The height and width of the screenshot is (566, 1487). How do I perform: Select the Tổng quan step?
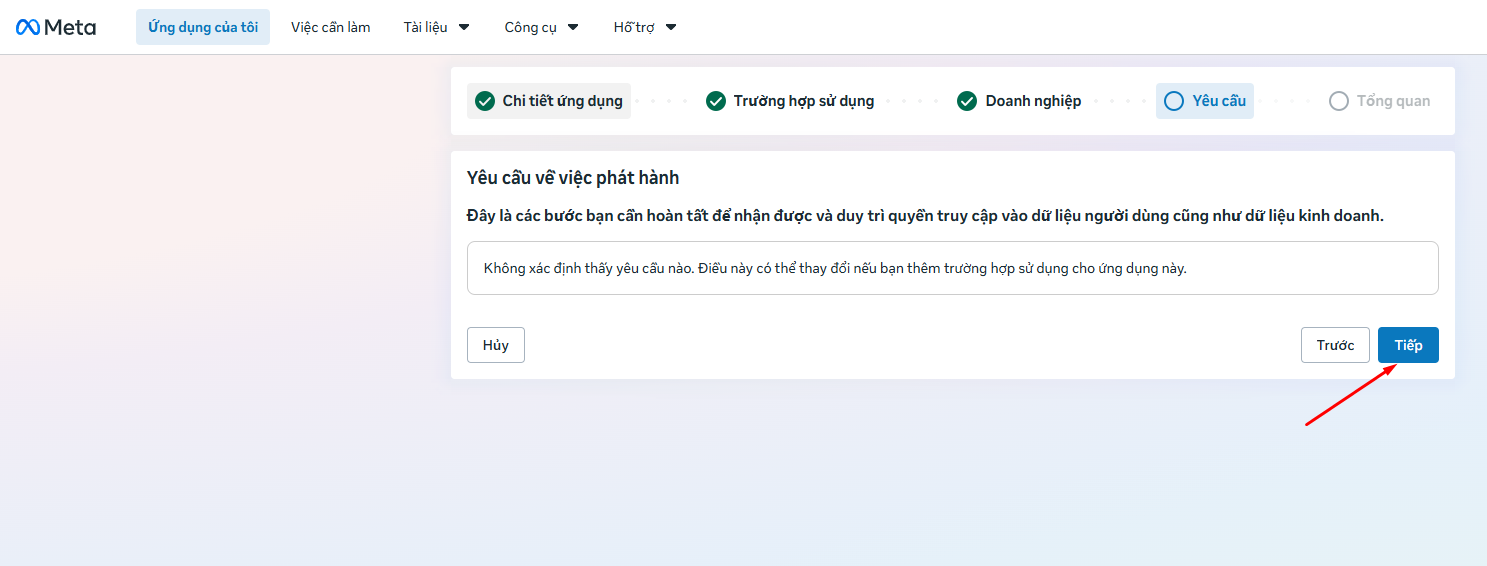pos(1379,101)
